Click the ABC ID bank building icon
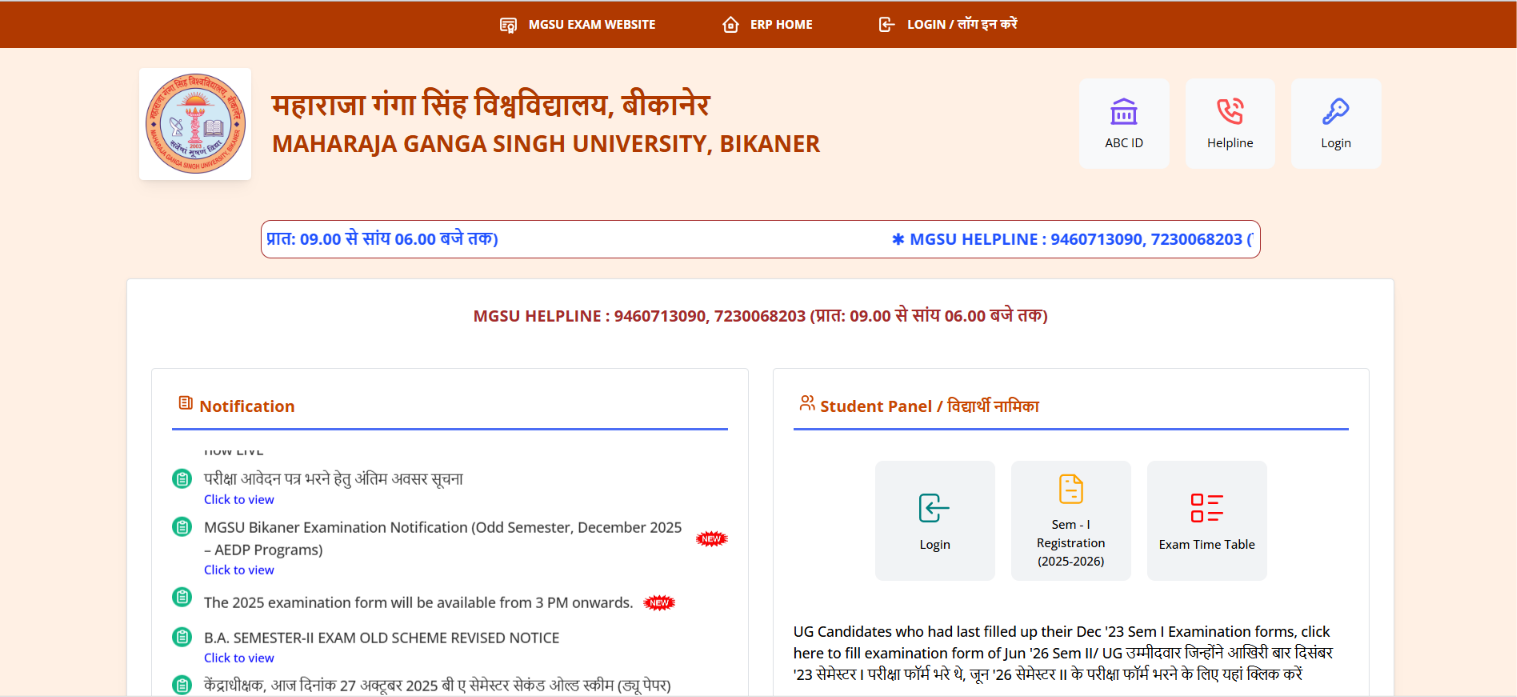 (1124, 111)
